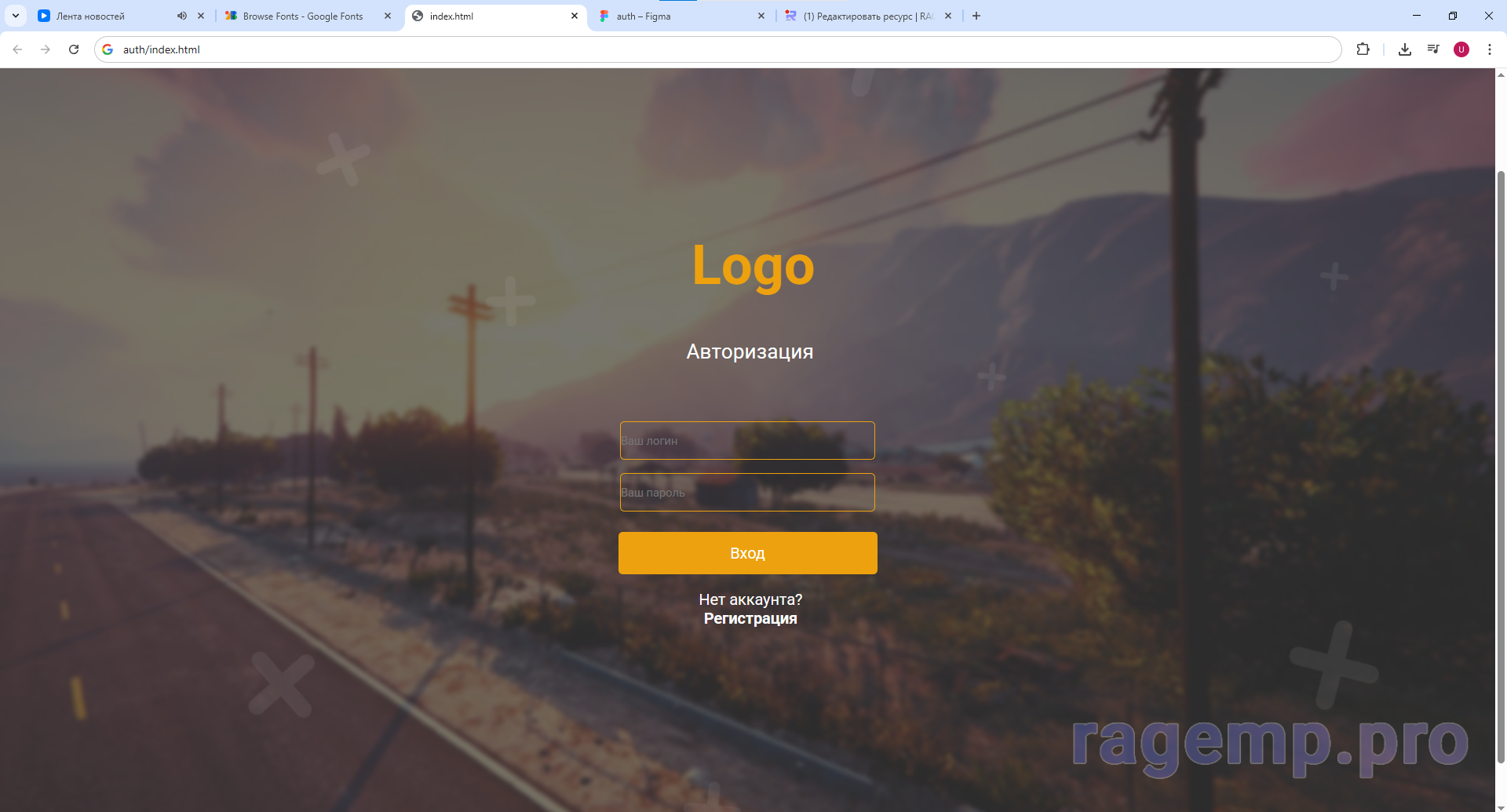Open the Chrome three-dot menu
Screen dimensions: 1507x812
click(1490, 49)
